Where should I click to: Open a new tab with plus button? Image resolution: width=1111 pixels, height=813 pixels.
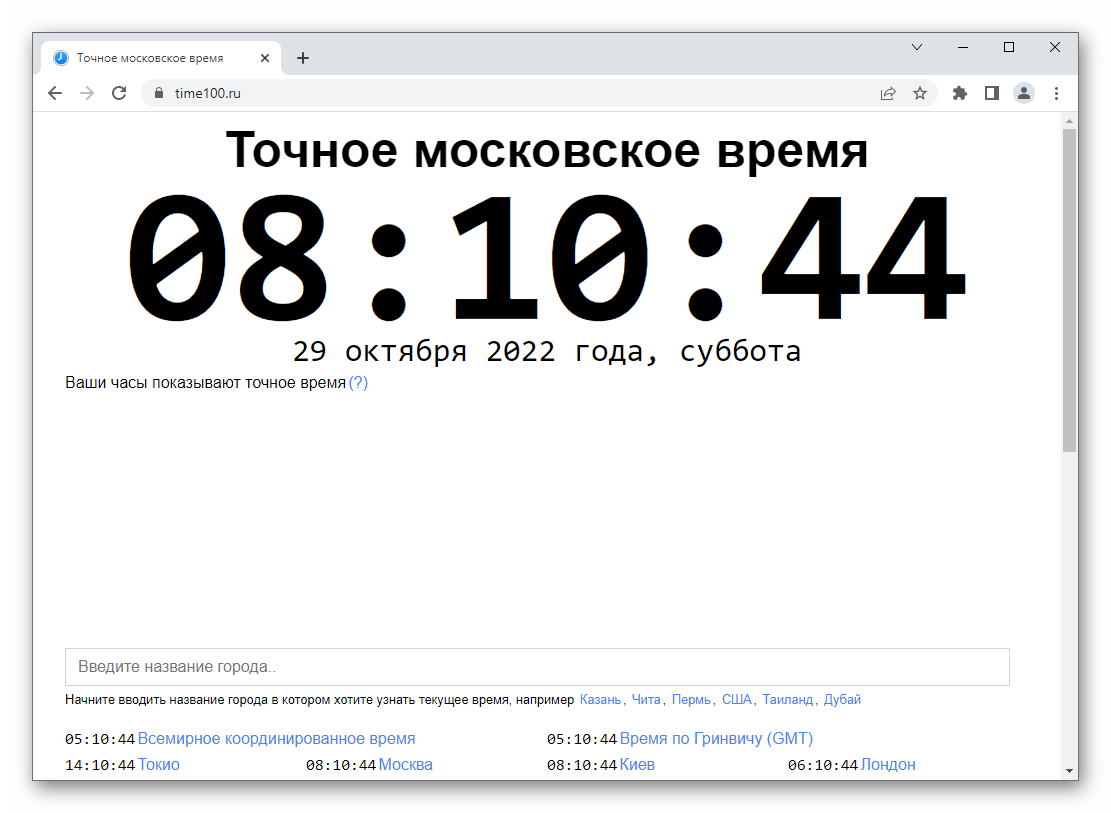click(303, 58)
